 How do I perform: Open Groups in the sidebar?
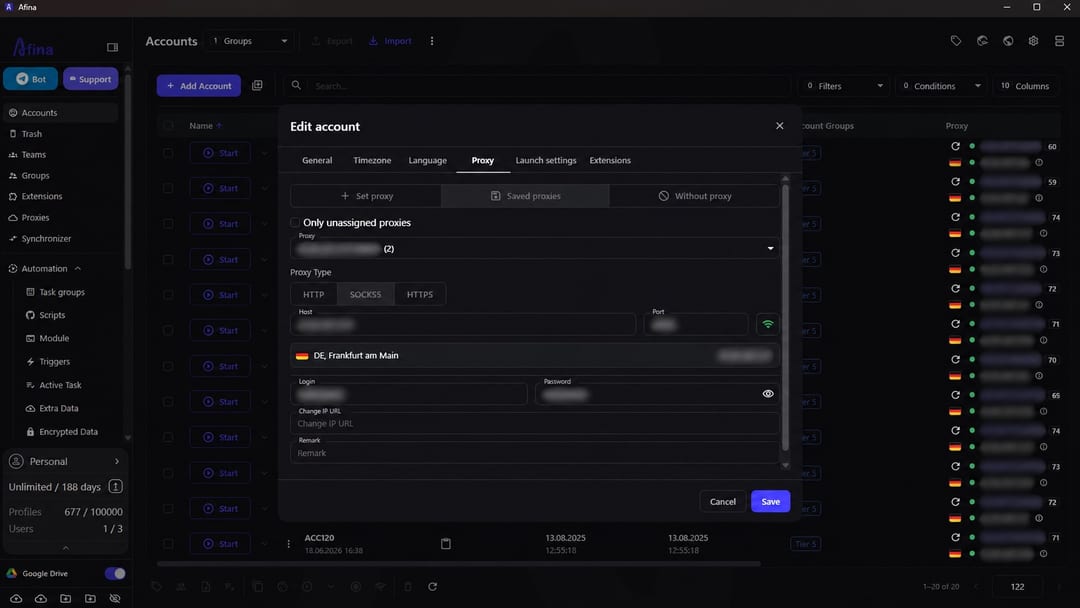(x=35, y=176)
